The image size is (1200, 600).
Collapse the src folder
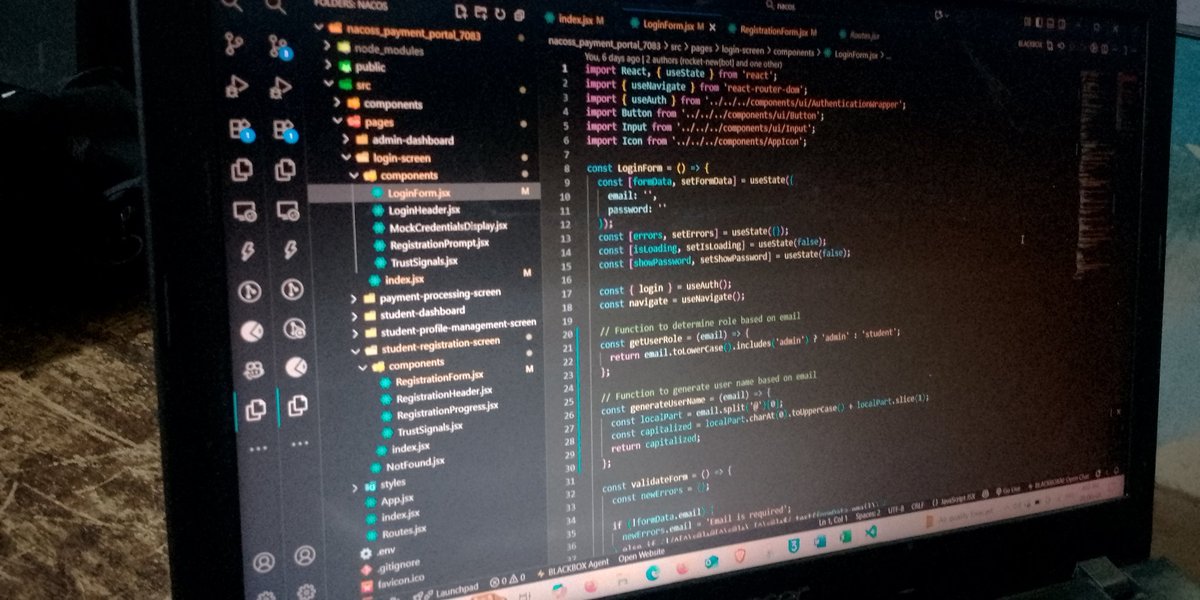coord(330,85)
